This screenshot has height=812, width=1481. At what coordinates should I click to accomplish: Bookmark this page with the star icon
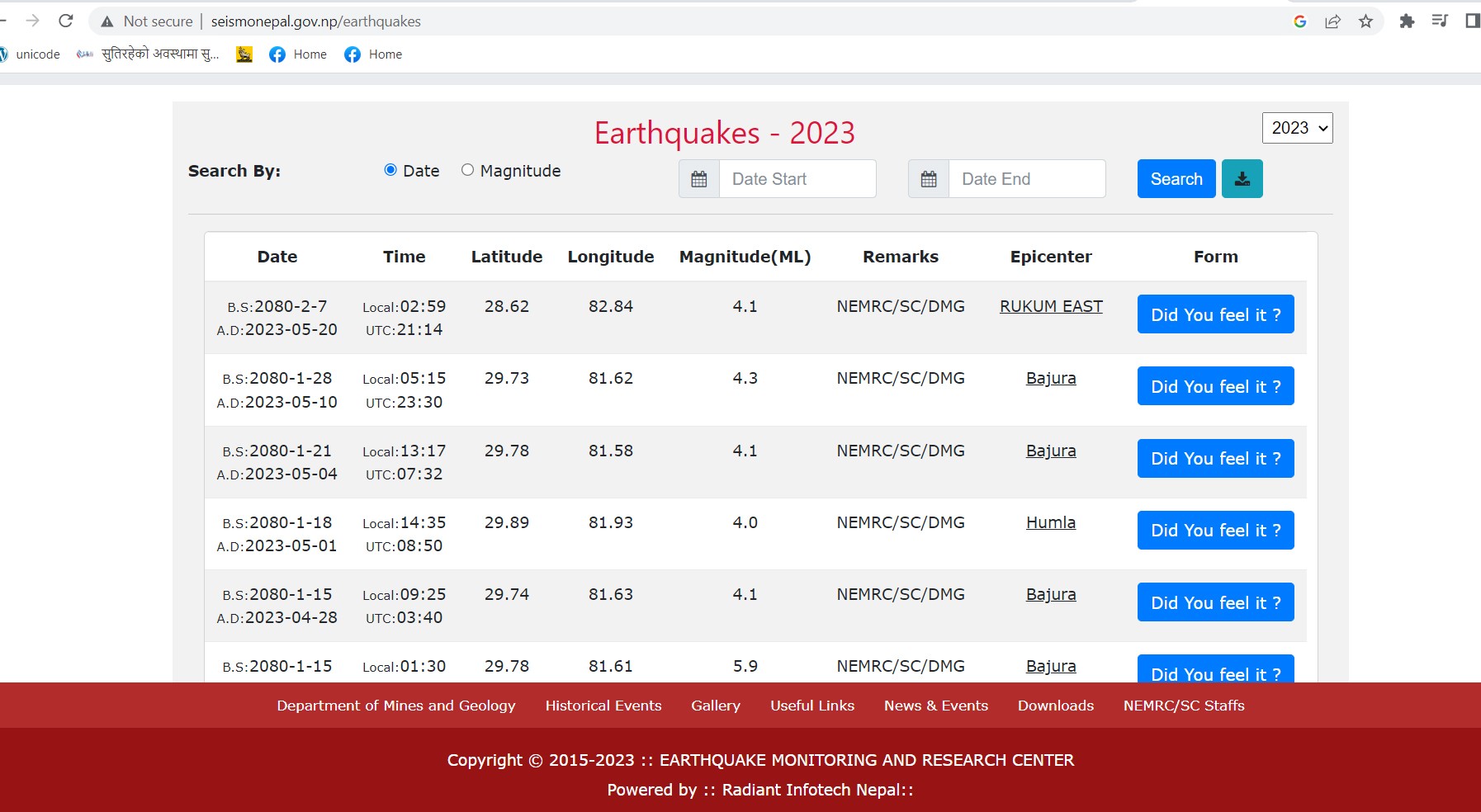(1365, 21)
